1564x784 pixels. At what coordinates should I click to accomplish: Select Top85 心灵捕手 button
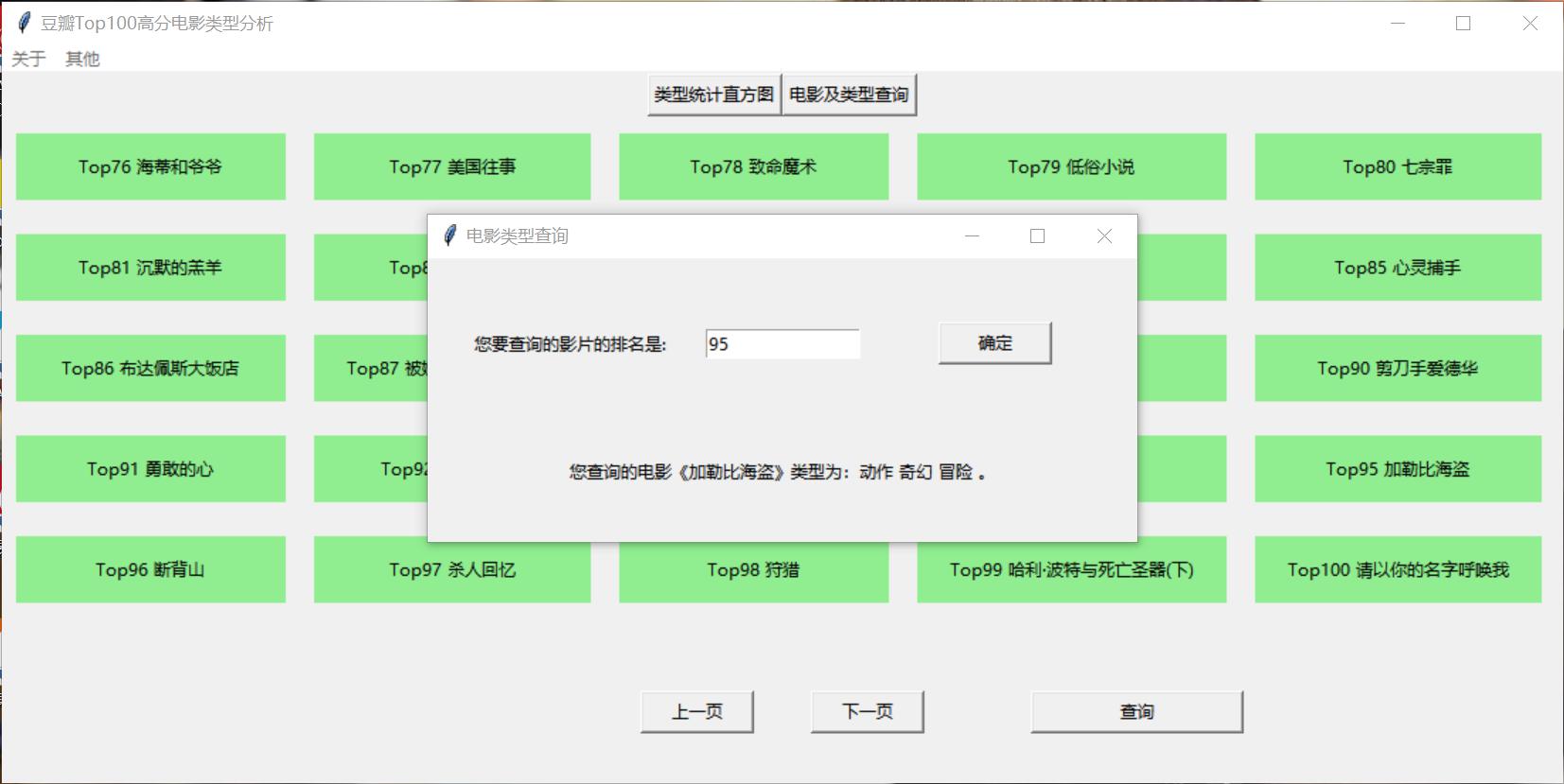point(1397,268)
